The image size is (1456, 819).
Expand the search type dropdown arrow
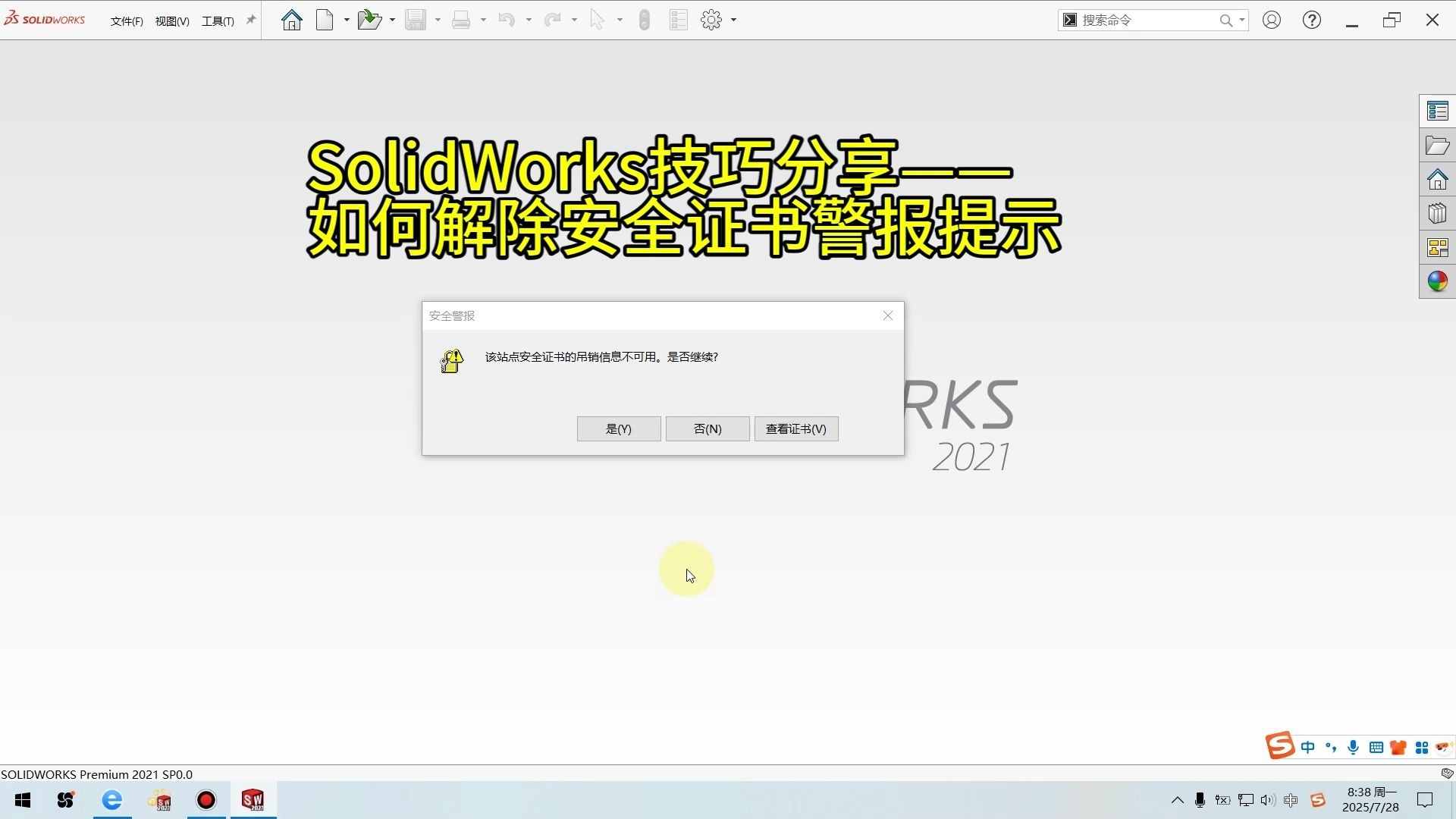pos(1241,20)
